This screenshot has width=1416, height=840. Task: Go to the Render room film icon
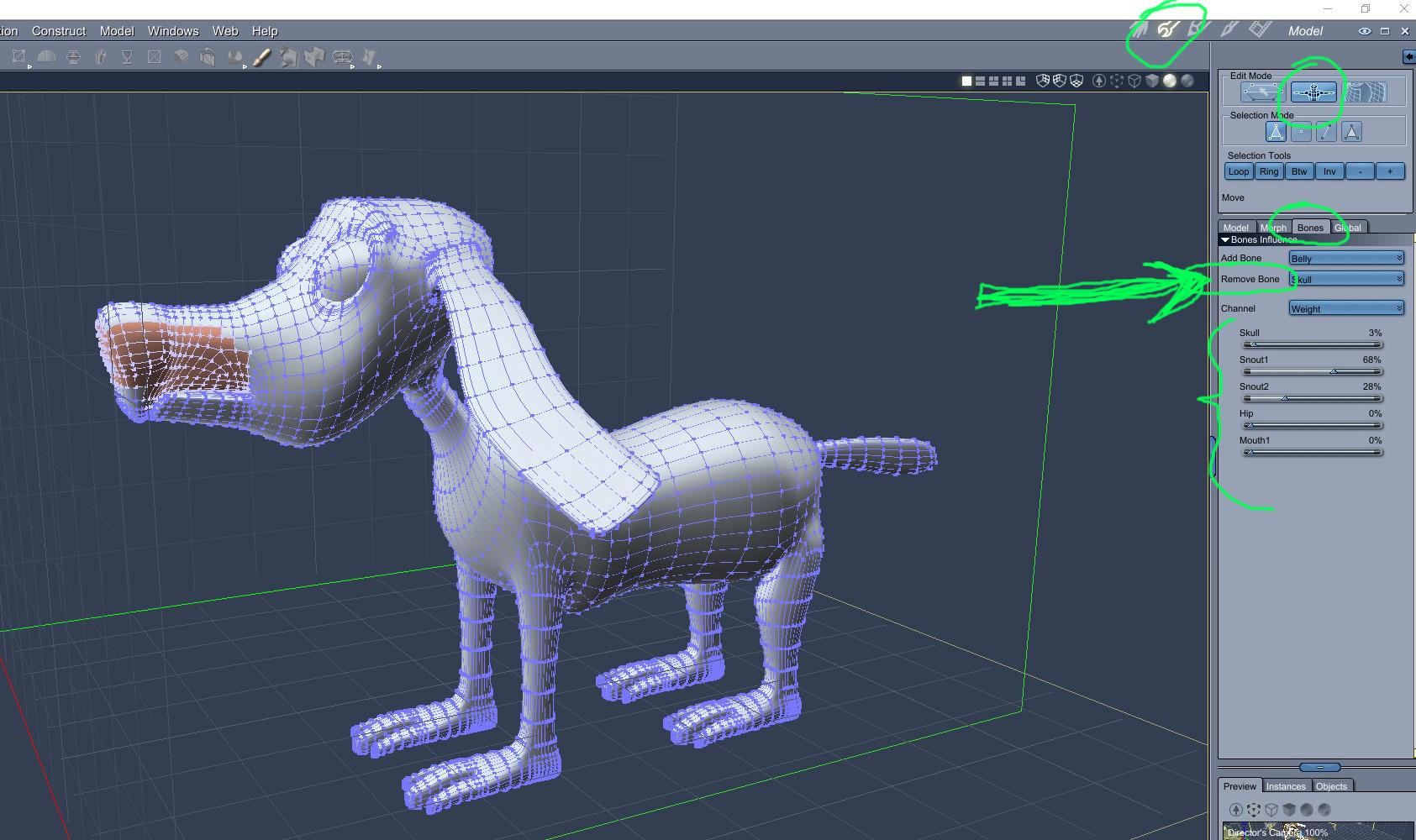click(x=1259, y=30)
